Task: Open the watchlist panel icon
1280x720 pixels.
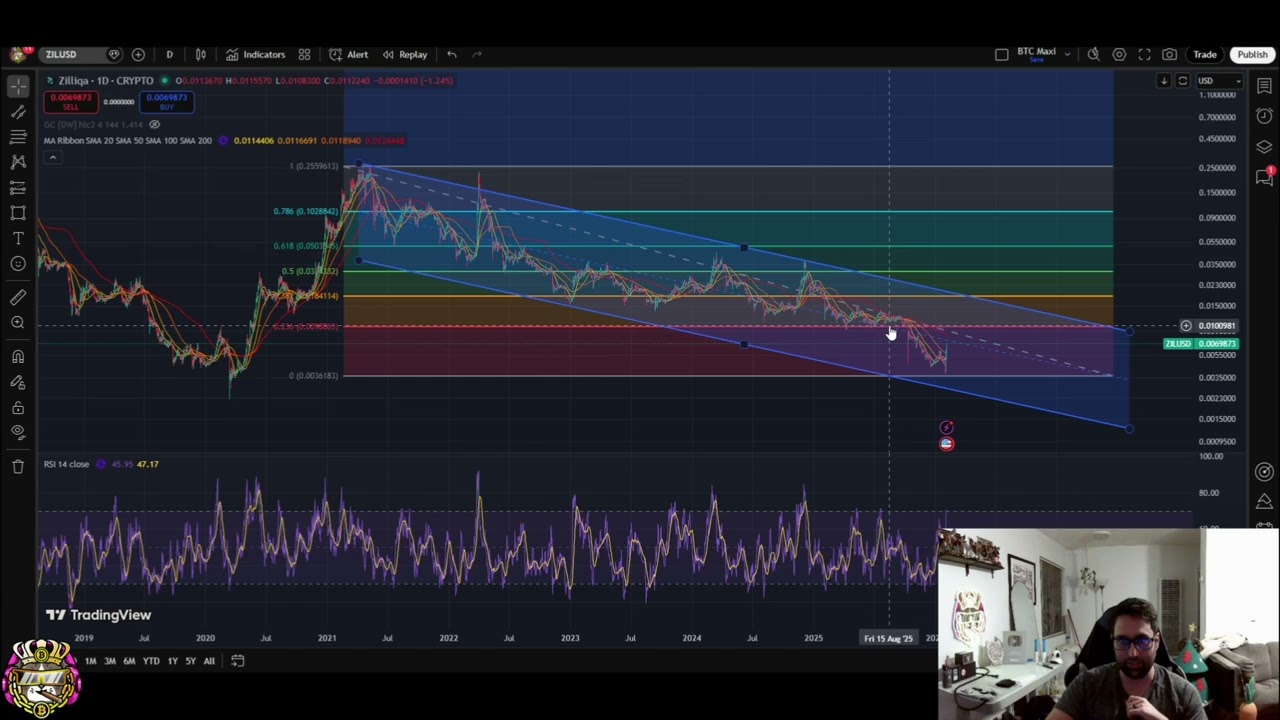Action: (x=1264, y=87)
